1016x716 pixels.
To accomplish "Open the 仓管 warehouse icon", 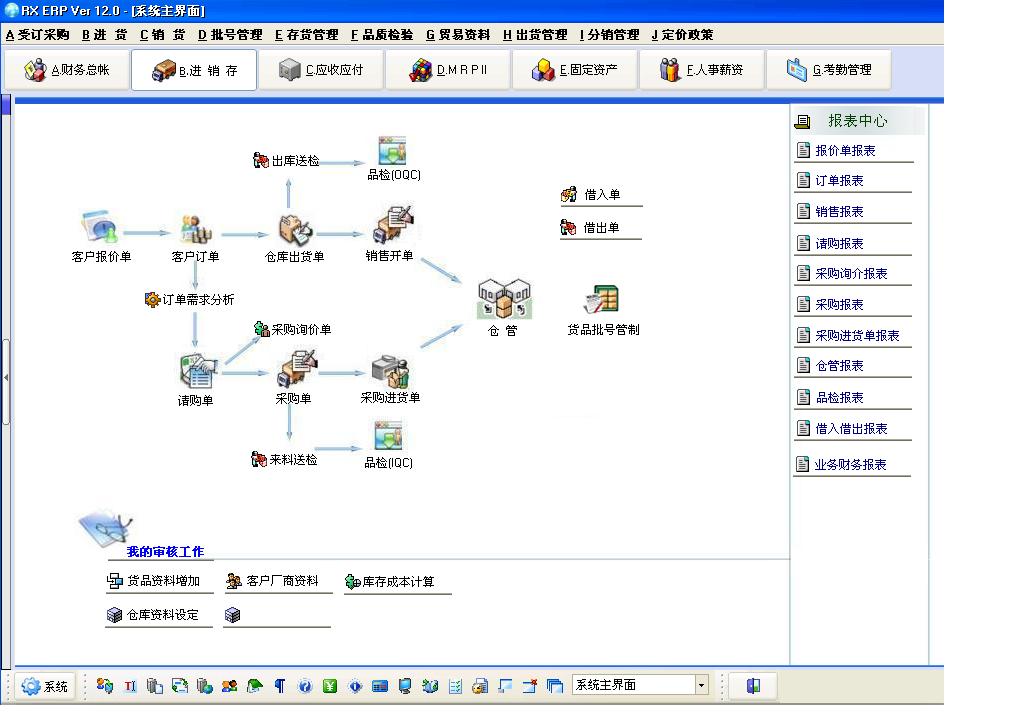I will (503, 297).
